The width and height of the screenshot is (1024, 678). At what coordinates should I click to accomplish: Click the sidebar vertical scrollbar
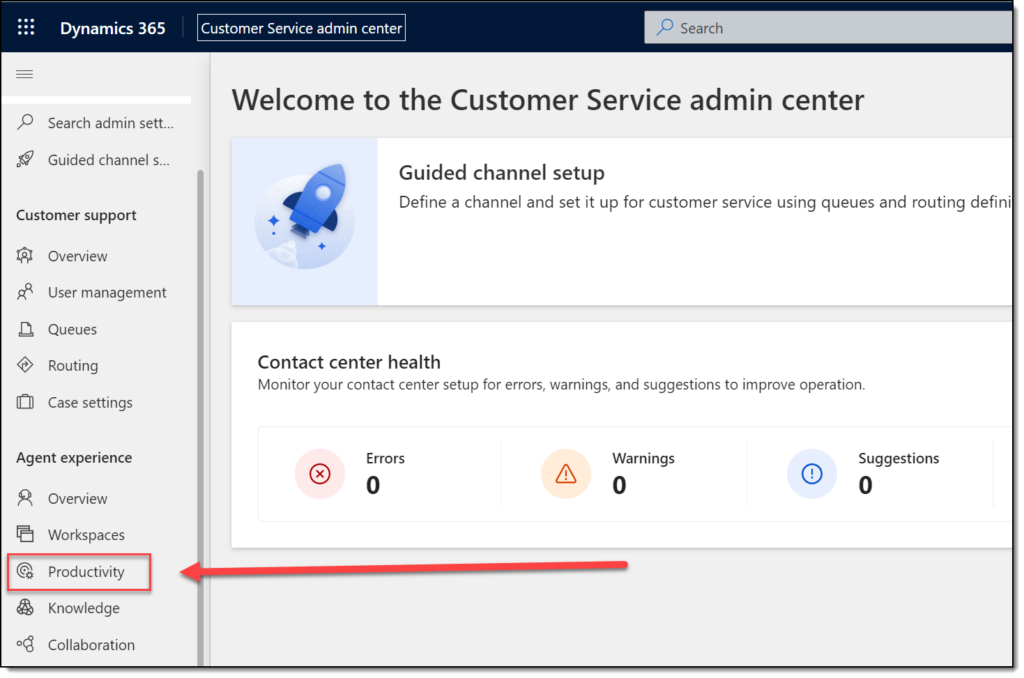(200, 418)
